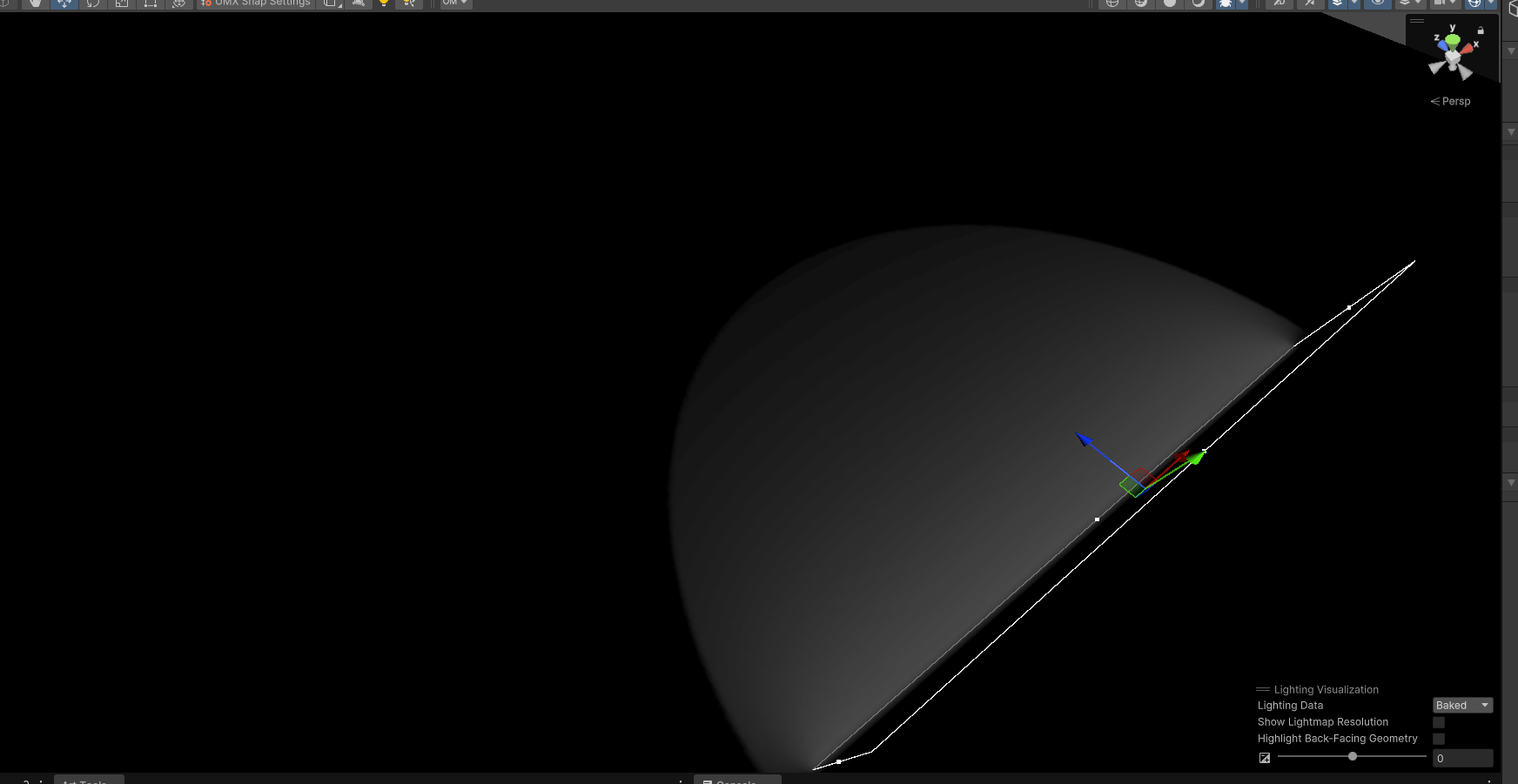
Task: Click the exposure slider in Lighting Visualization
Action: pos(1353,757)
